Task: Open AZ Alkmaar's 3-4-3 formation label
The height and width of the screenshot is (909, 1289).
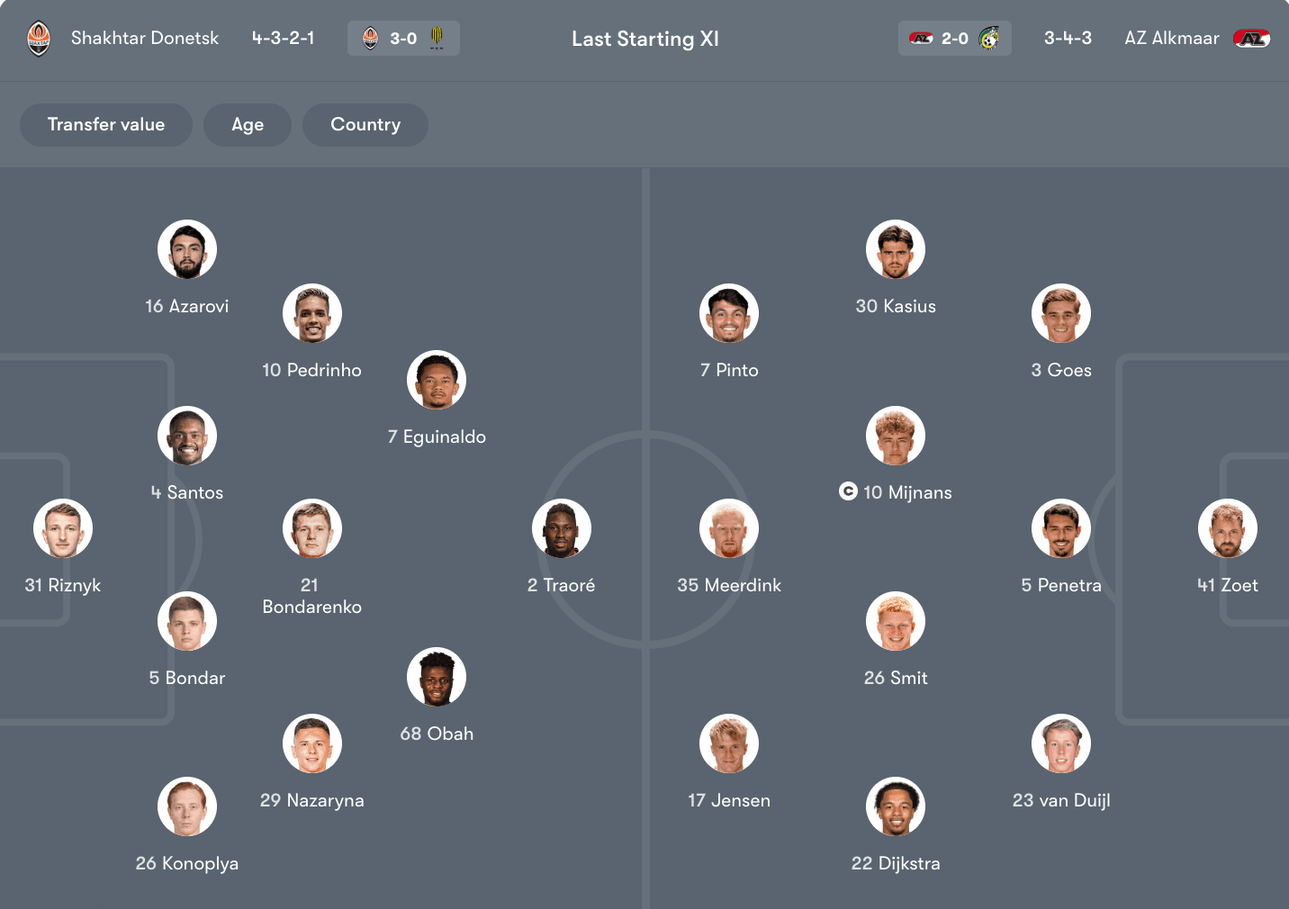Action: [x=1067, y=38]
